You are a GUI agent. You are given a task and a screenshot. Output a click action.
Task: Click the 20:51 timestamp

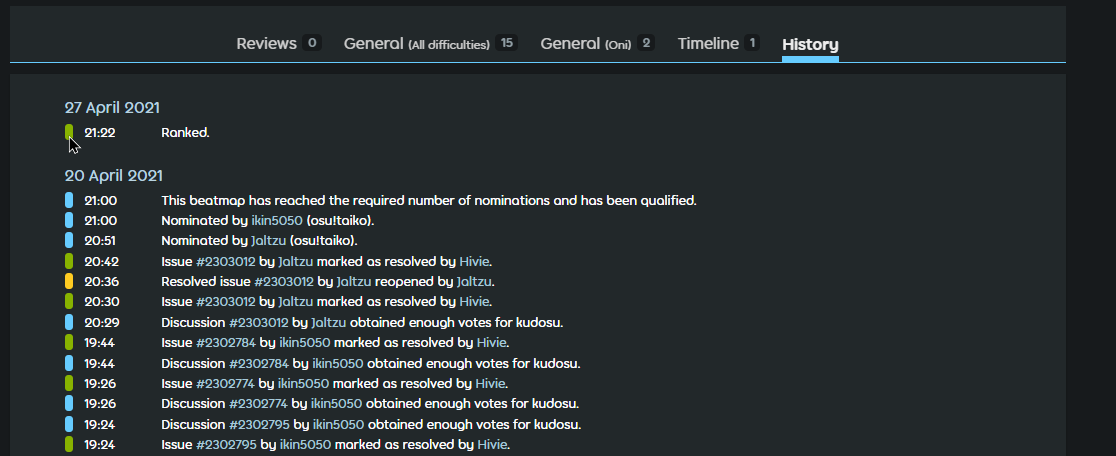(x=100, y=240)
